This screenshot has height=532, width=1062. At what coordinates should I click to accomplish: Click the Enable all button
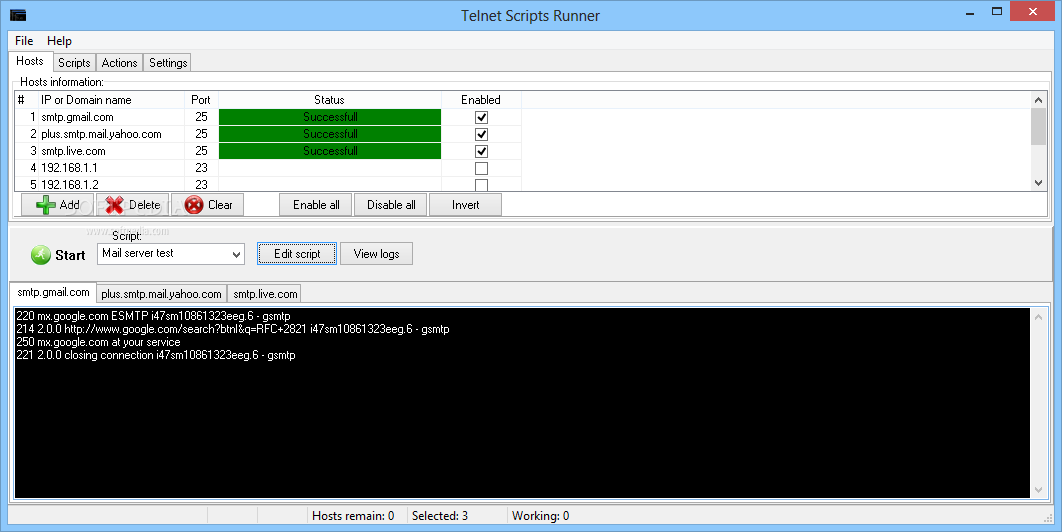[316, 205]
